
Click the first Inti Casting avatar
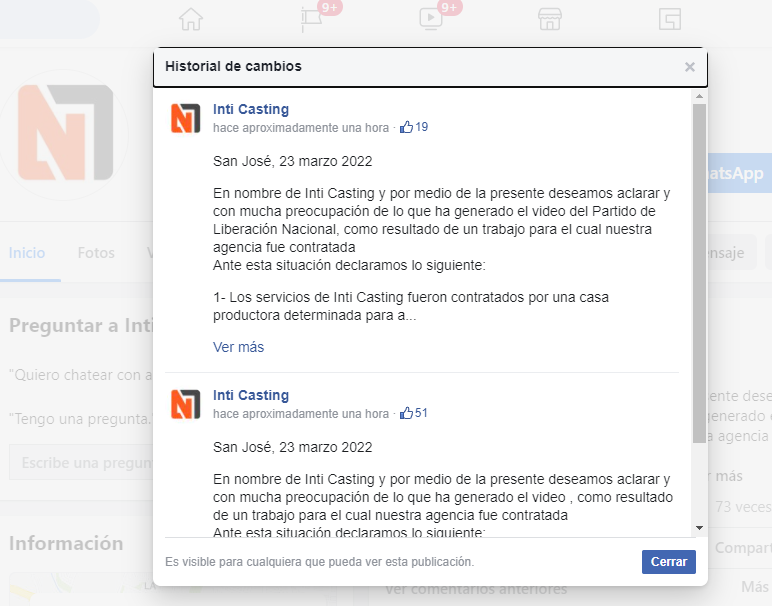(186, 118)
